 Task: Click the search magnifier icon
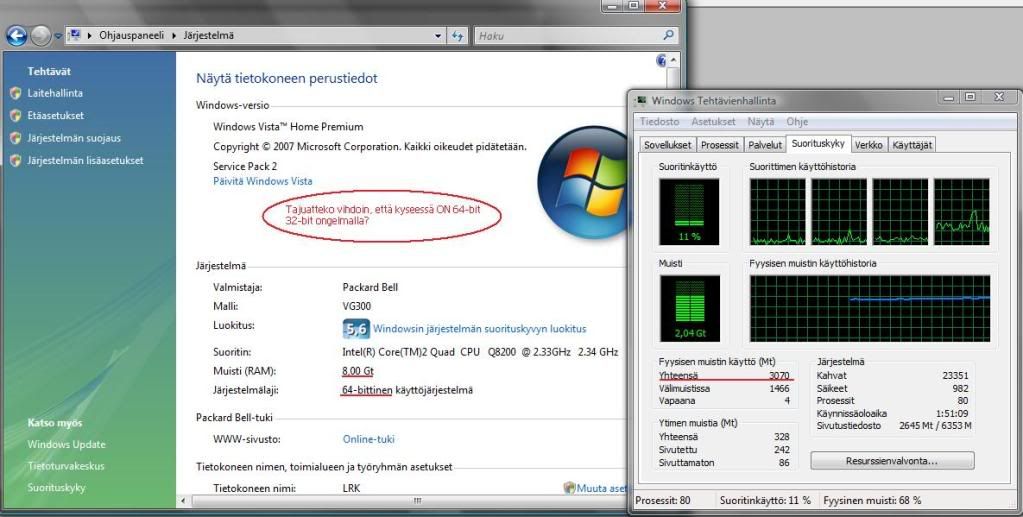coord(668,35)
